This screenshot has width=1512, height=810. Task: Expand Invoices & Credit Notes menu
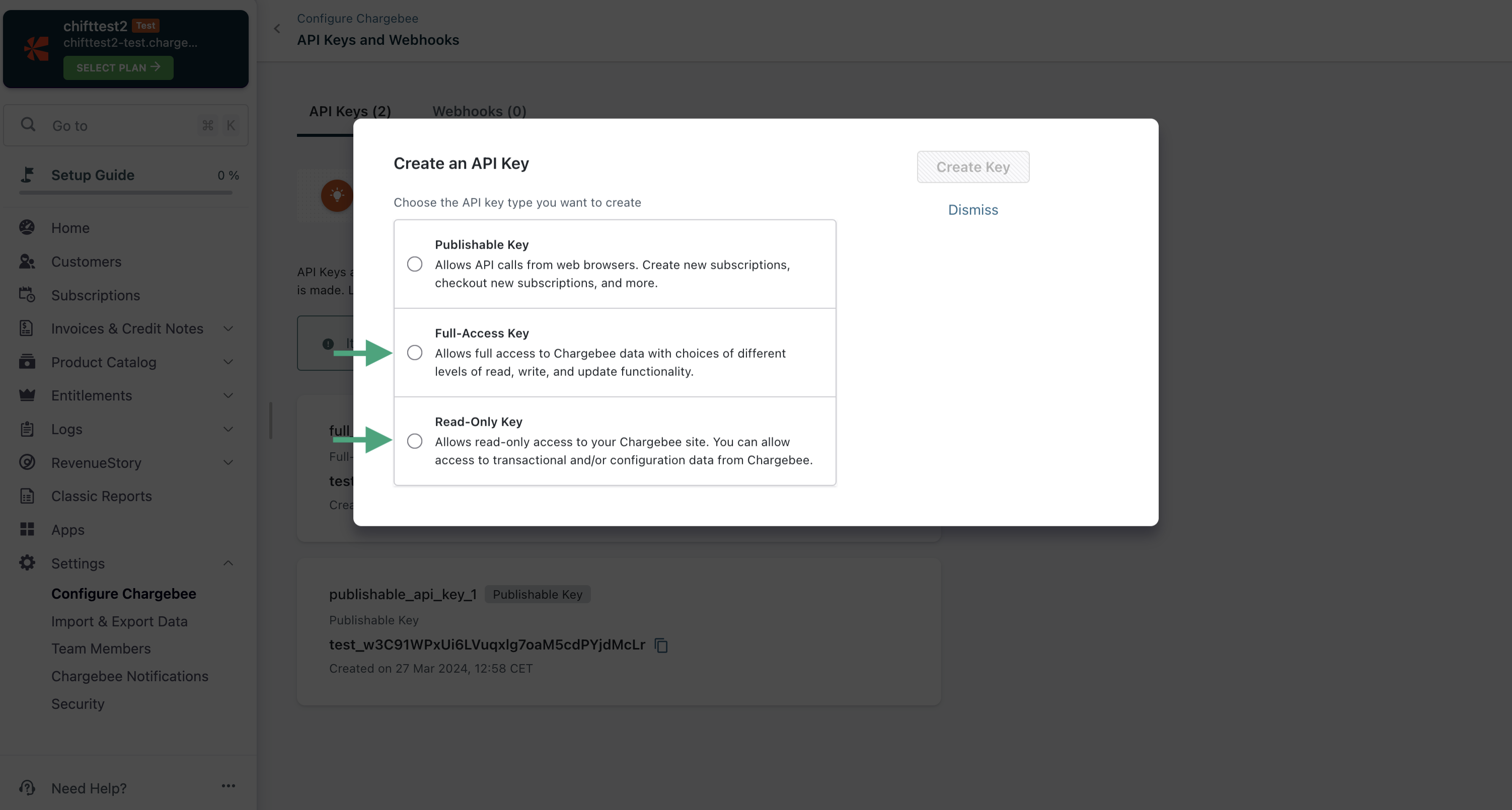tap(229, 329)
